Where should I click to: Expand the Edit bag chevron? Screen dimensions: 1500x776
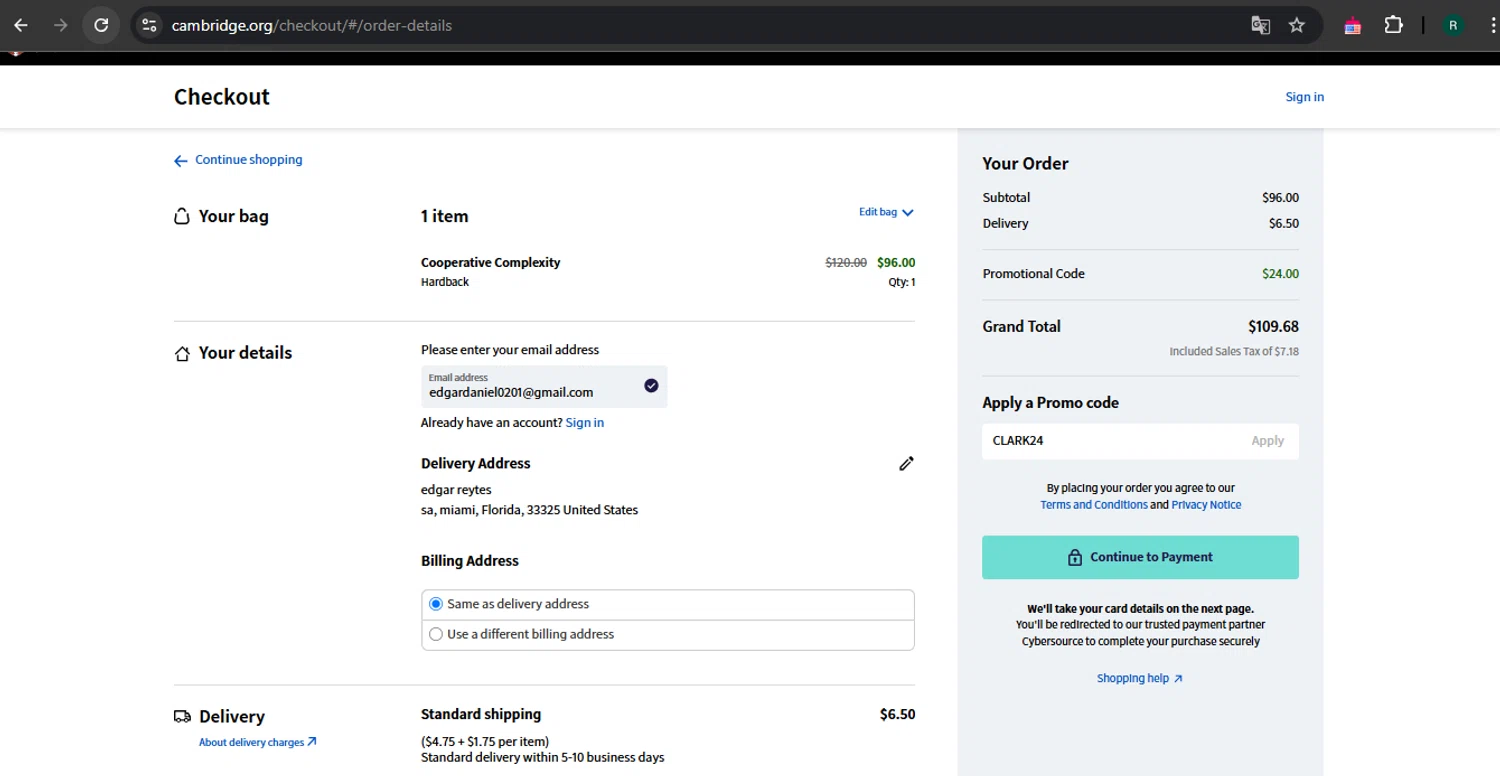[x=908, y=213]
